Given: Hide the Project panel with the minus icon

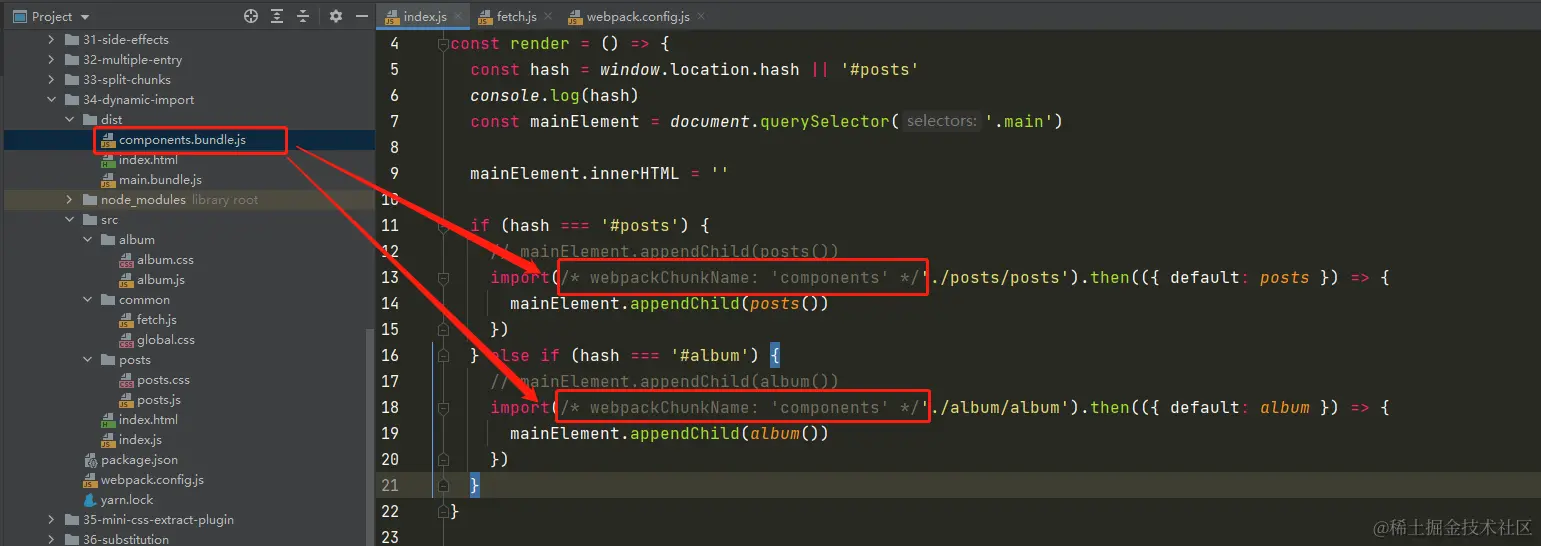Looking at the screenshot, I should (x=360, y=16).
